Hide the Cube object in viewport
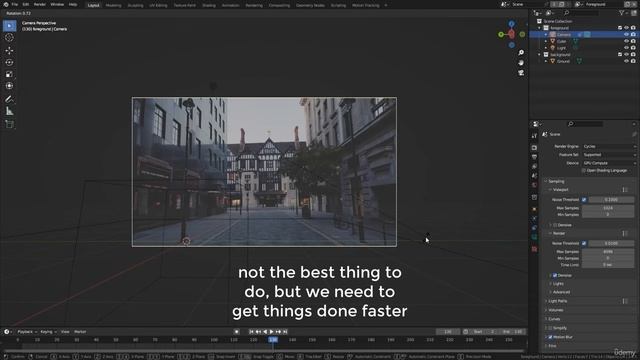Viewport: 640px width, 360px height. tap(626, 41)
